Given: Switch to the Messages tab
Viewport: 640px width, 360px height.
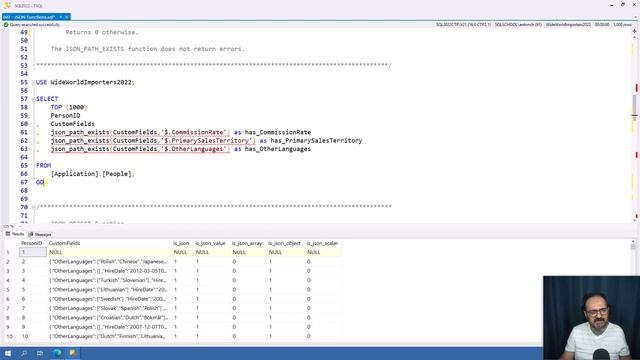Looking at the screenshot, I should (x=40, y=235).
